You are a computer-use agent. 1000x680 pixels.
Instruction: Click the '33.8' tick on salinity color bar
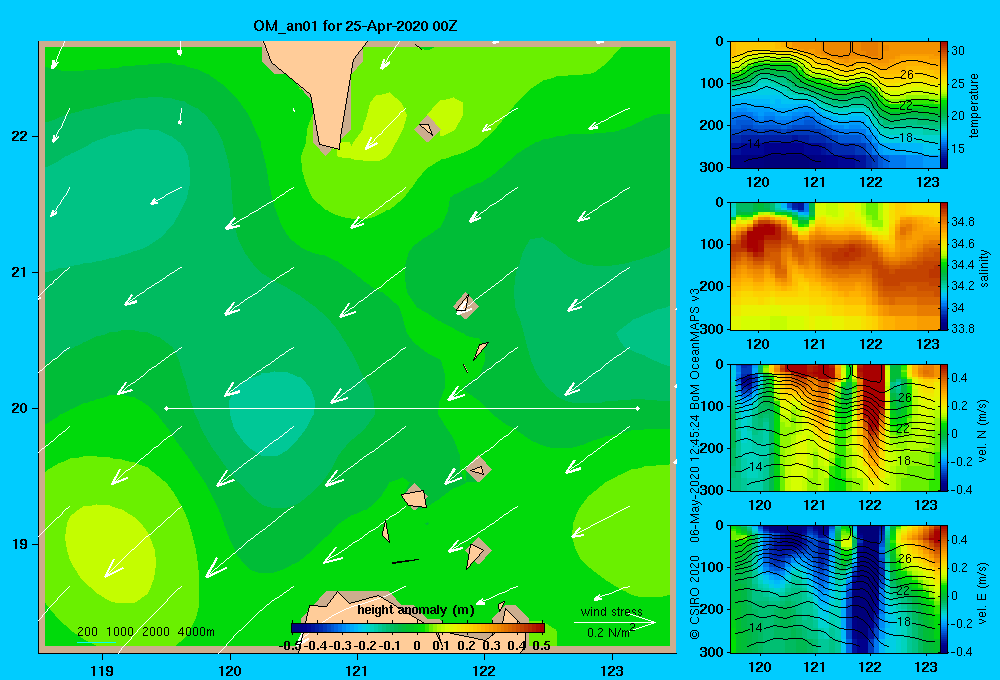[x=962, y=329]
